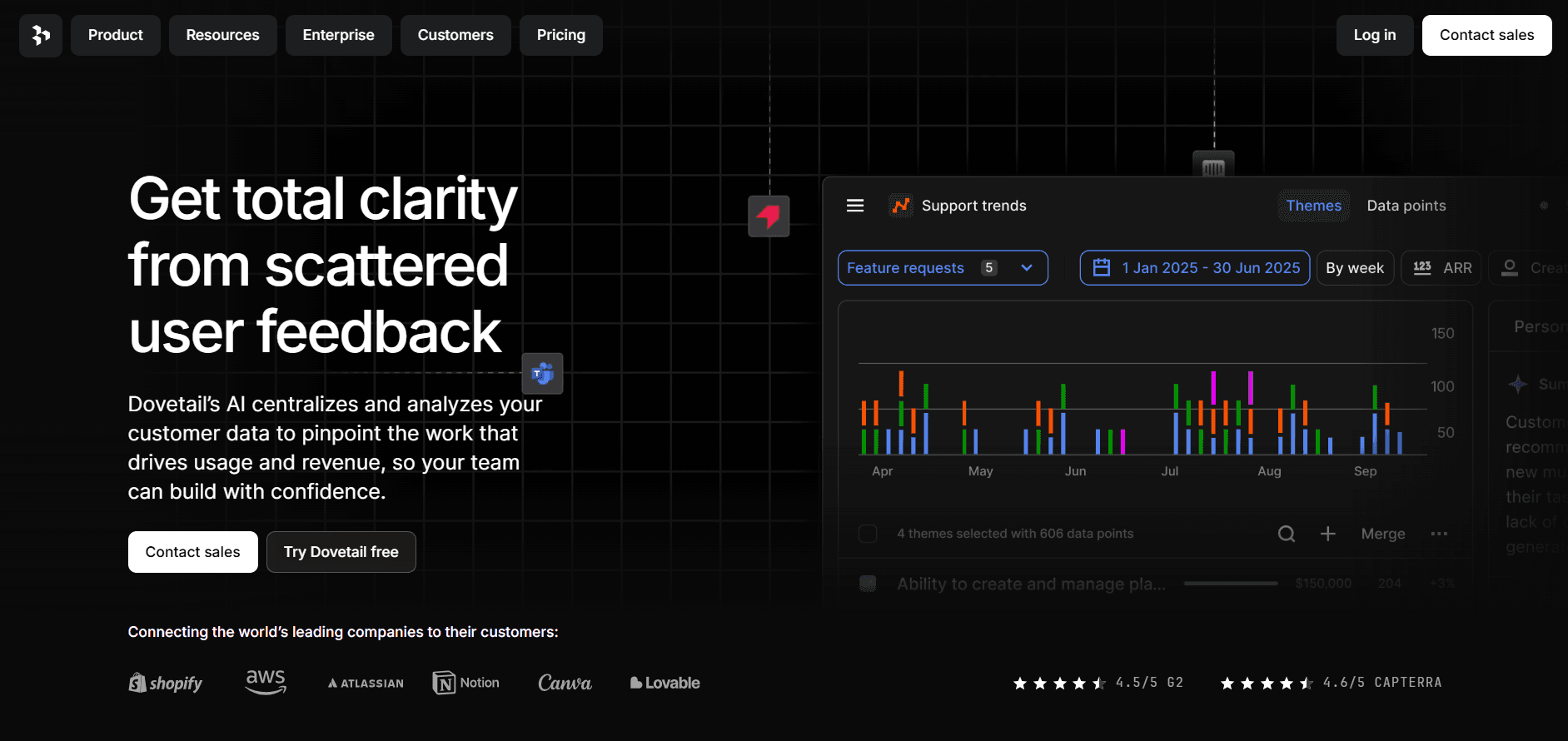Toggle the select-all themes checkbox
The width and height of the screenshot is (1568, 741).
click(868, 534)
